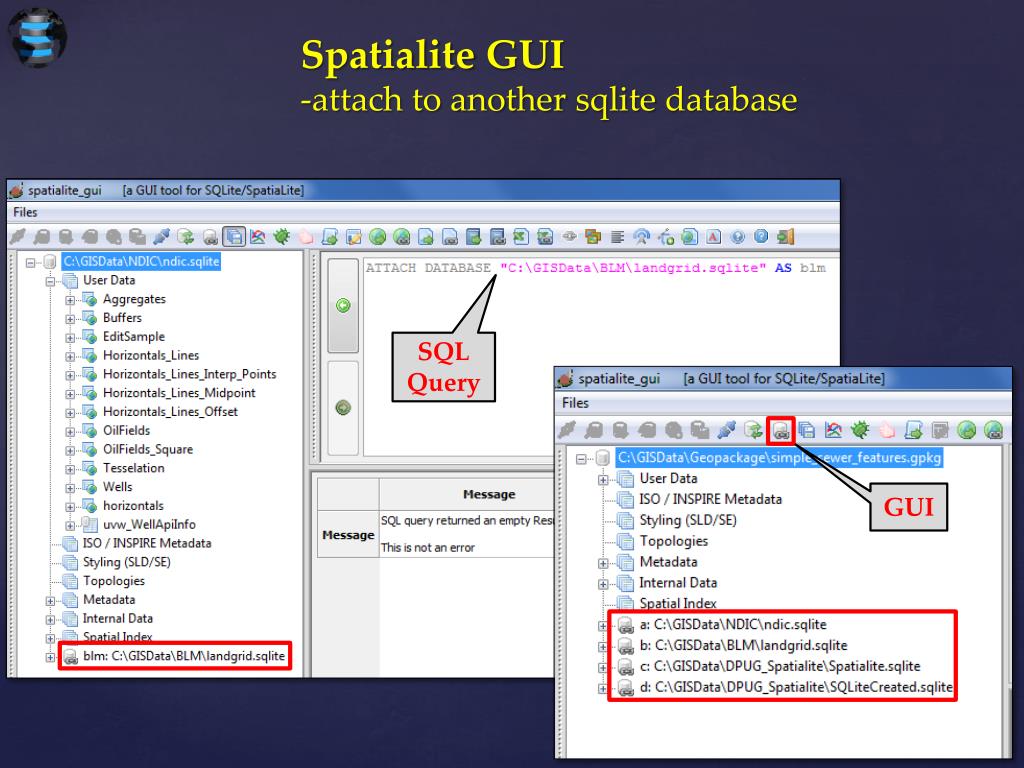Select uvw_WellApiInfo view
Screen dimensions: 1024x768
tap(149, 524)
